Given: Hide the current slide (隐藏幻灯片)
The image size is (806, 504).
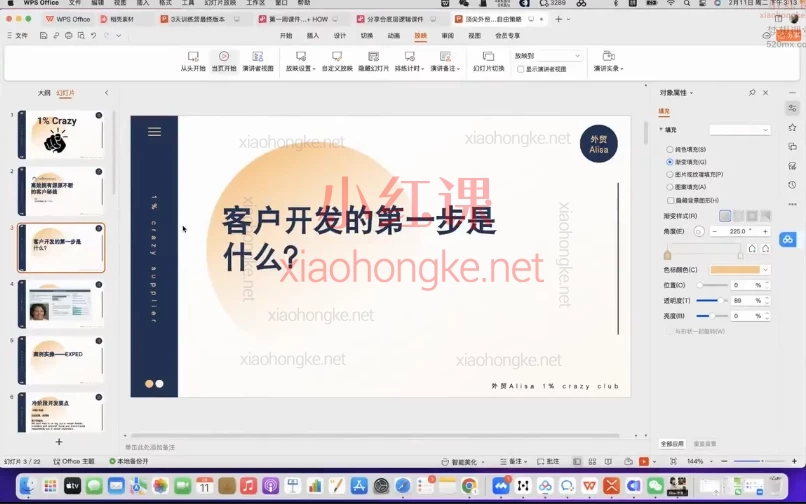Looking at the screenshot, I should (373, 61).
